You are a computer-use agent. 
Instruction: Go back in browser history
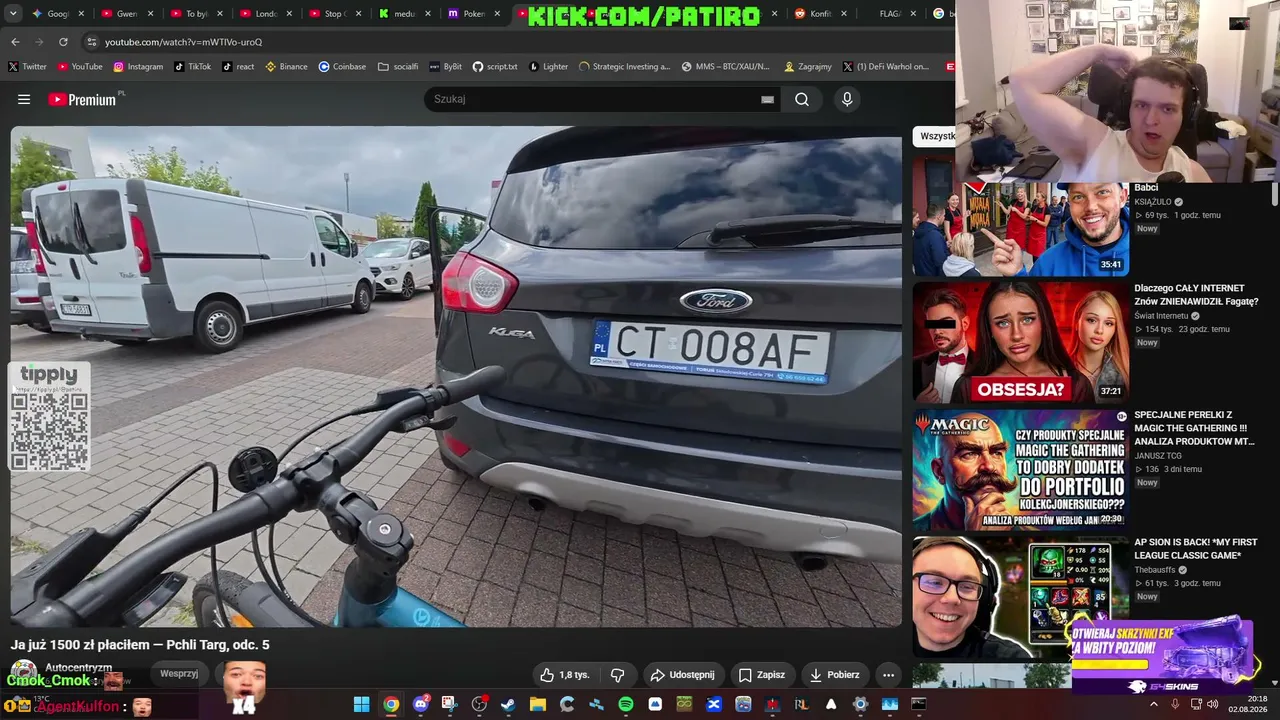point(15,42)
